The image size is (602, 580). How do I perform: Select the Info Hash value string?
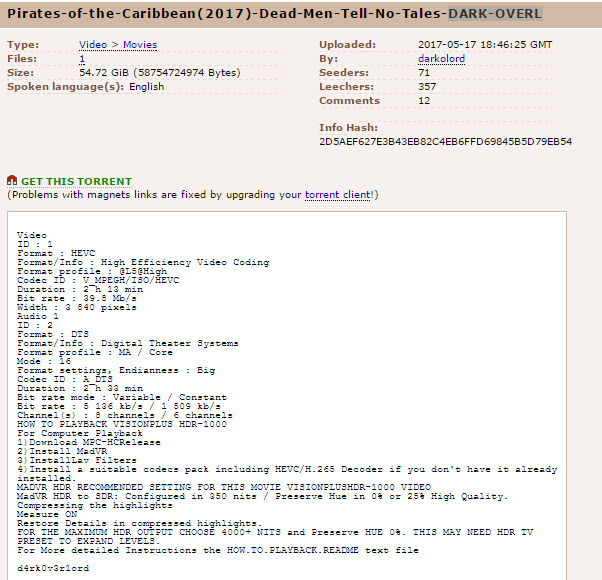(445, 142)
